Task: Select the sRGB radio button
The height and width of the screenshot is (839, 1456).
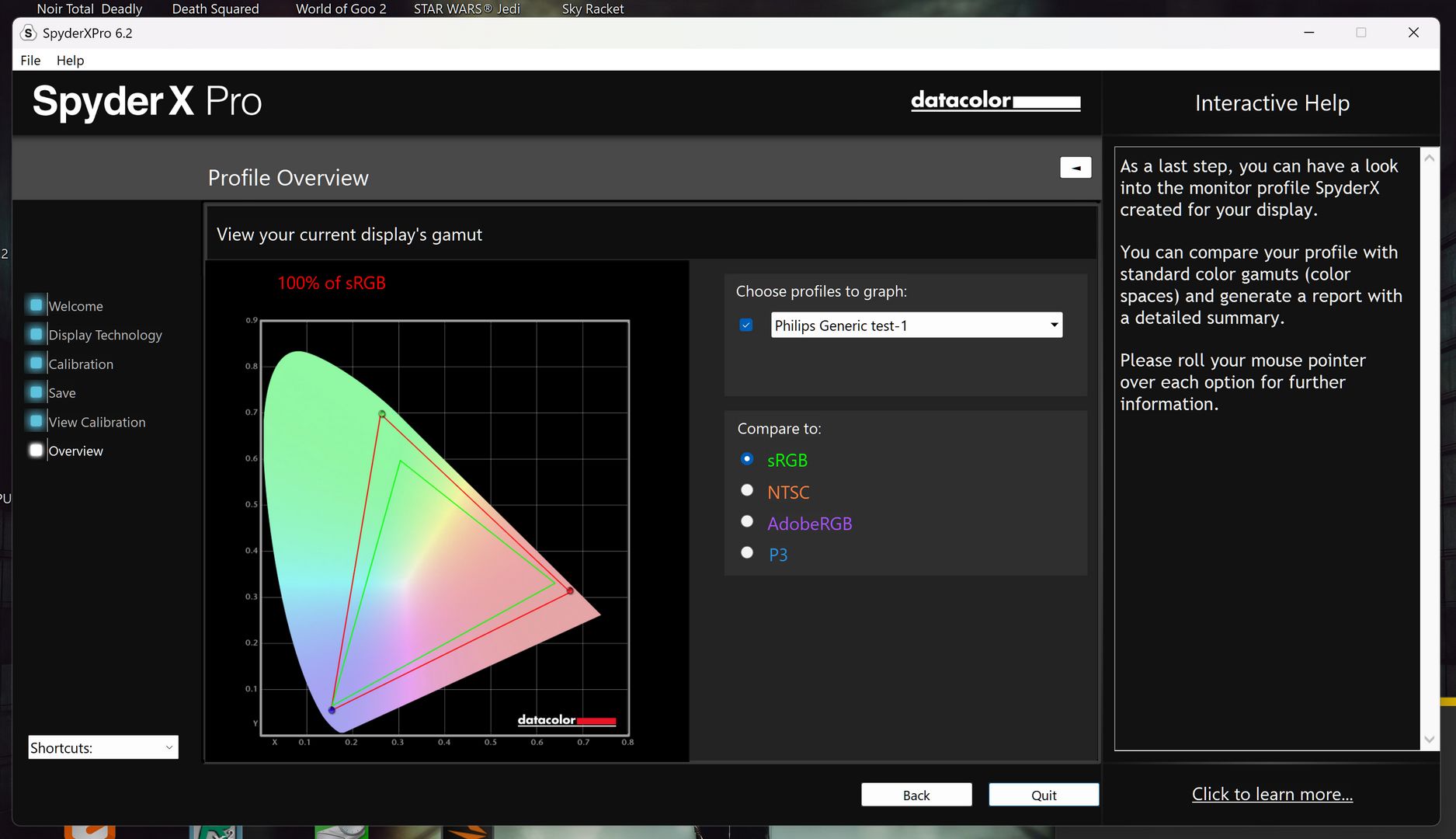Action: point(747,459)
